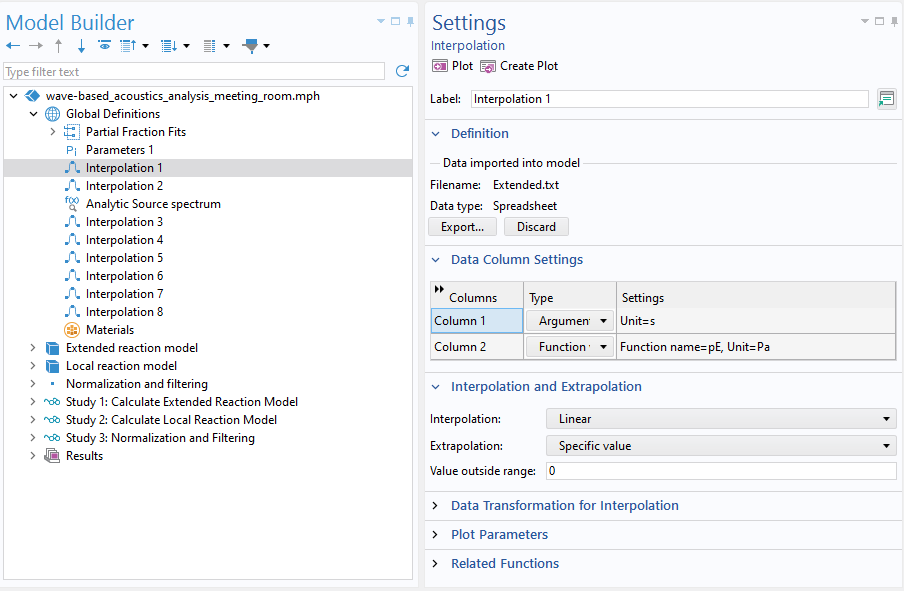Image resolution: width=904 pixels, height=591 pixels.
Task: Move node up in Model Builder
Action: (x=58, y=46)
